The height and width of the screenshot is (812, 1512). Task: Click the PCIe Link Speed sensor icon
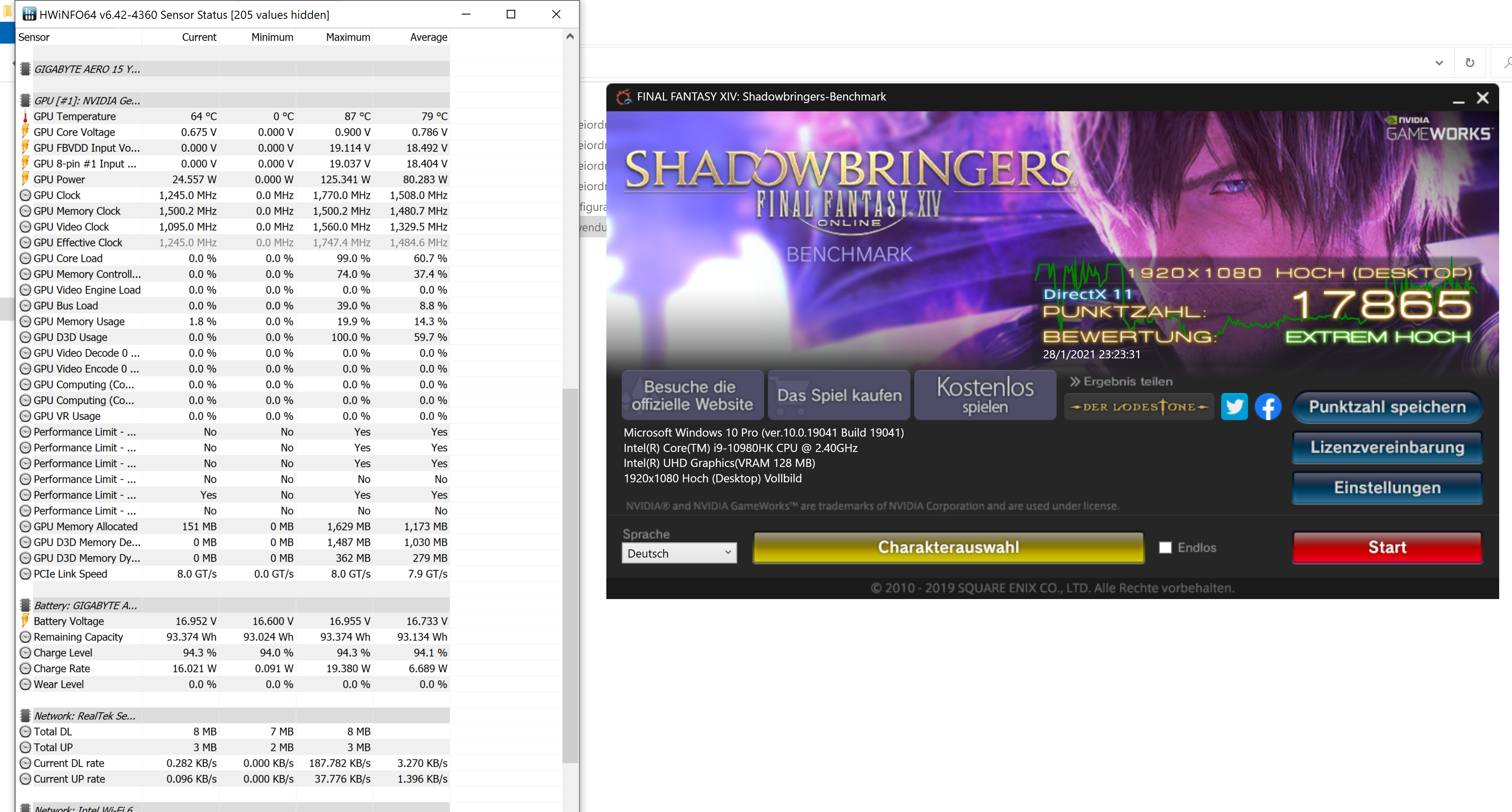coord(25,574)
